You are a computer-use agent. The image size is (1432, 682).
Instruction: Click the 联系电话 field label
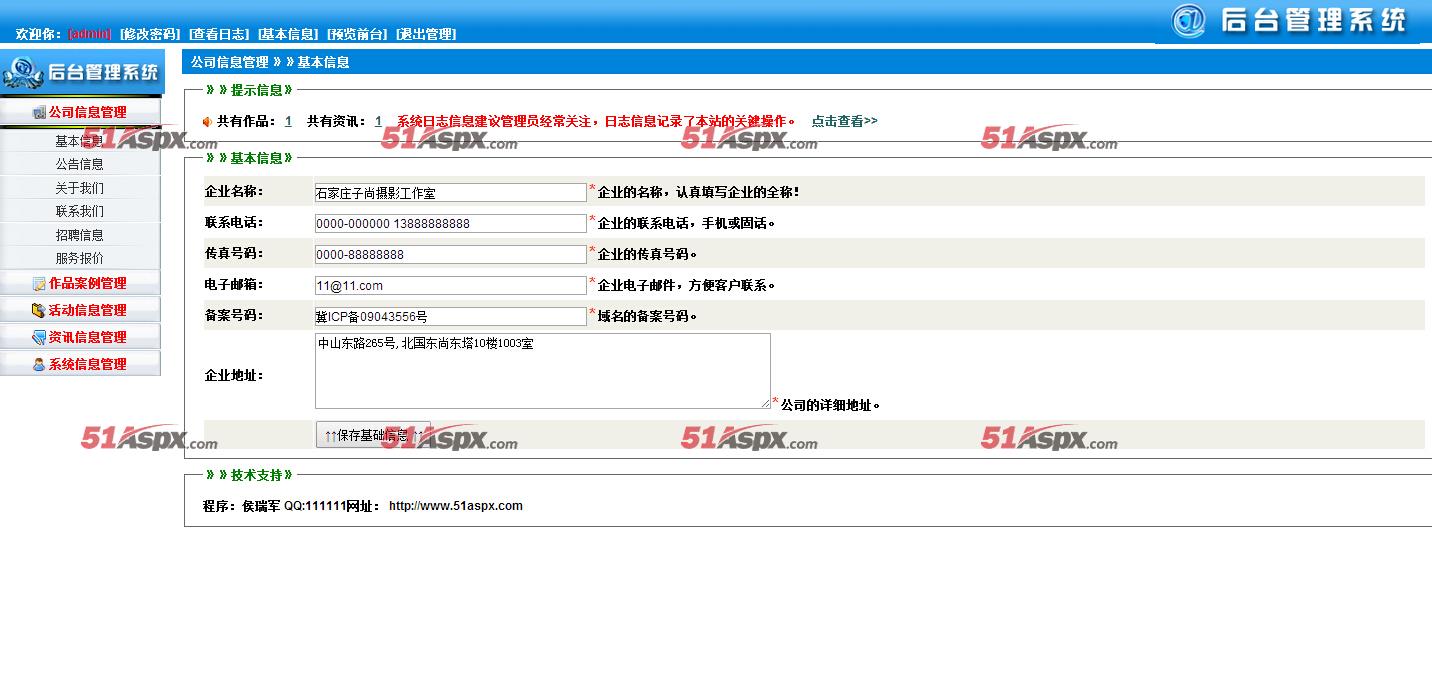234,222
